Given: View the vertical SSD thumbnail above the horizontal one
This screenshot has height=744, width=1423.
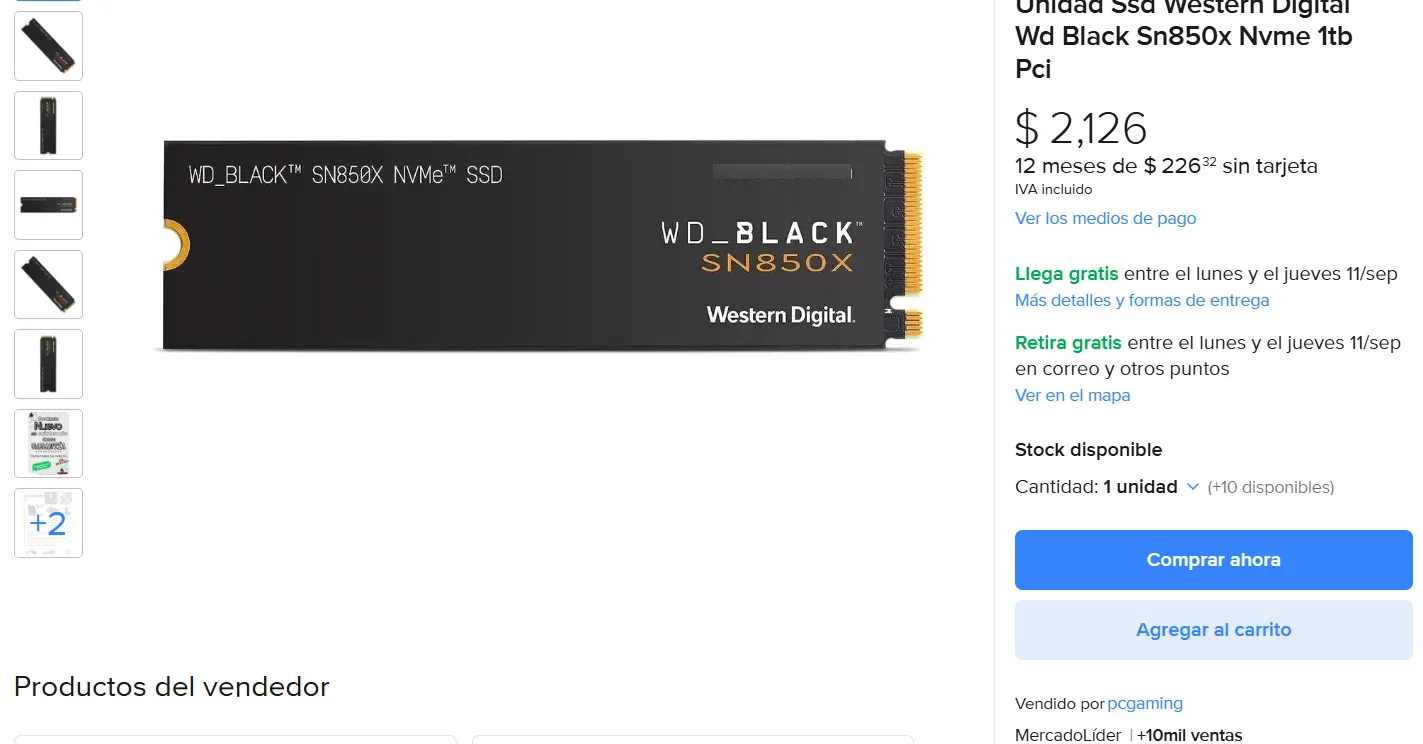Looking at the screenshot, I should pos(48,125).
